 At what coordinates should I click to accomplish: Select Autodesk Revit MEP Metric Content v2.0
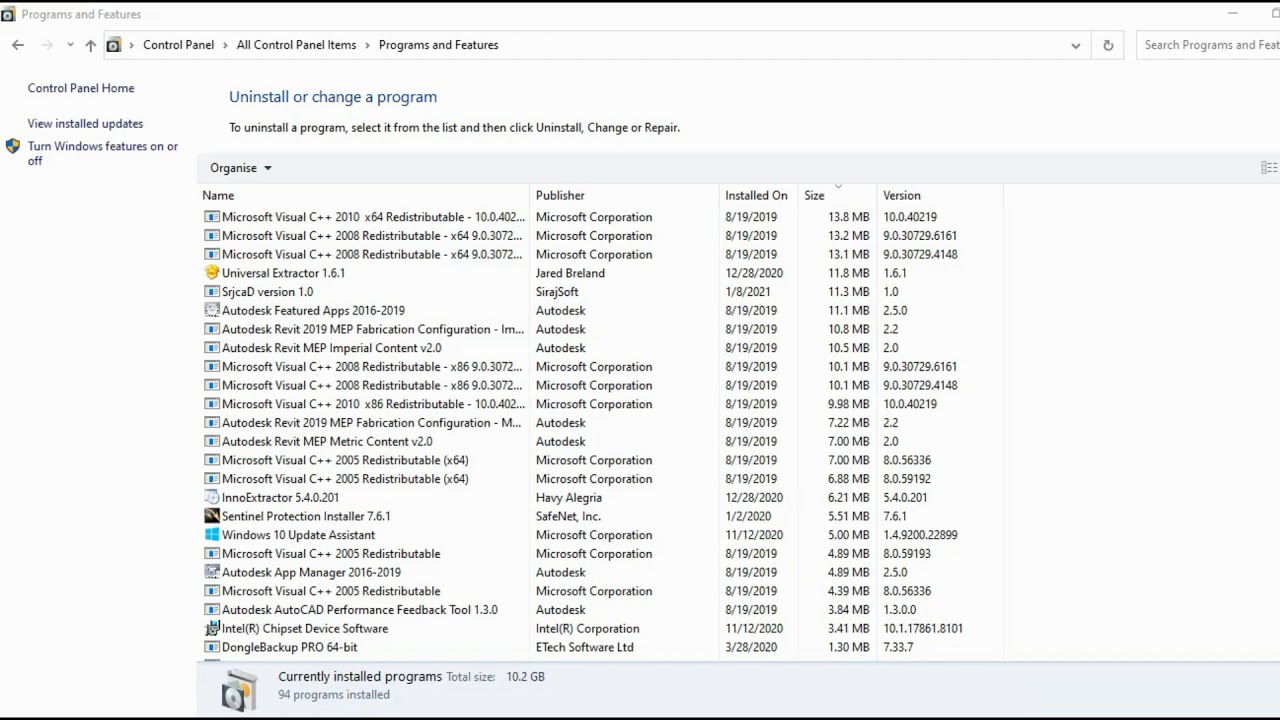[x=327, y=442]
